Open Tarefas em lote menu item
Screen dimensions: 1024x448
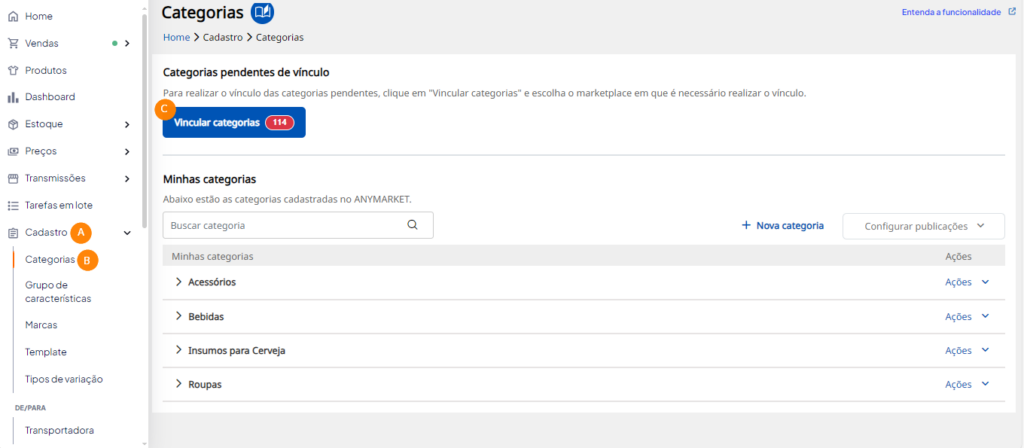[x=59, y=205]
